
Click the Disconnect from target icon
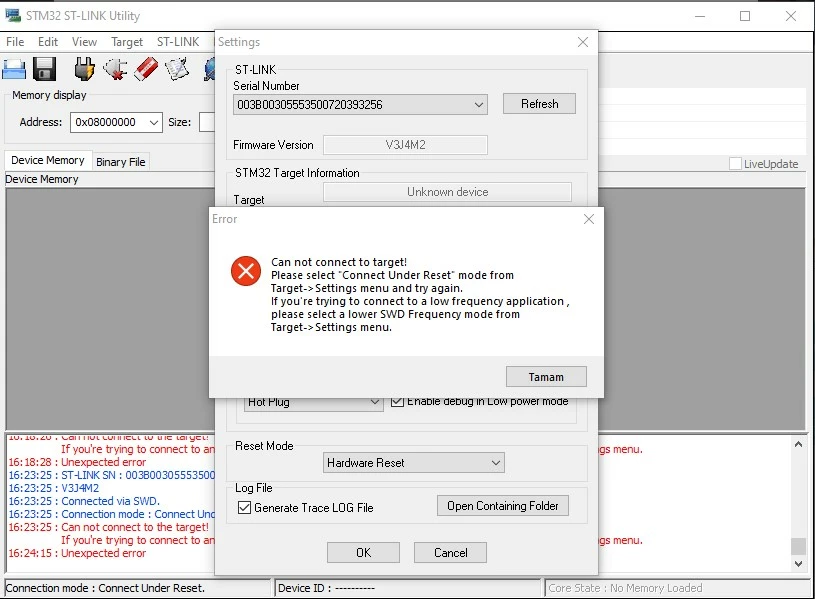(115, 69)
